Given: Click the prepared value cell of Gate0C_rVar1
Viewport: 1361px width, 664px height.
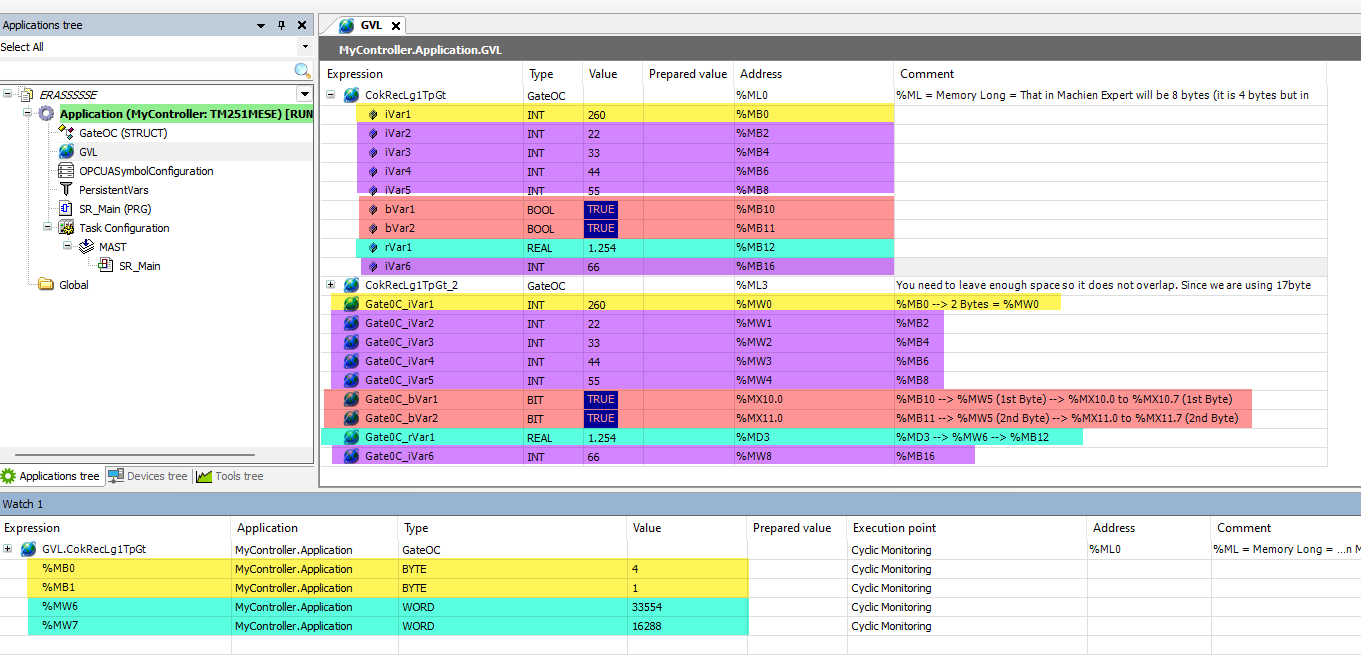Looking at the screenshot, I should coord(688,437).
